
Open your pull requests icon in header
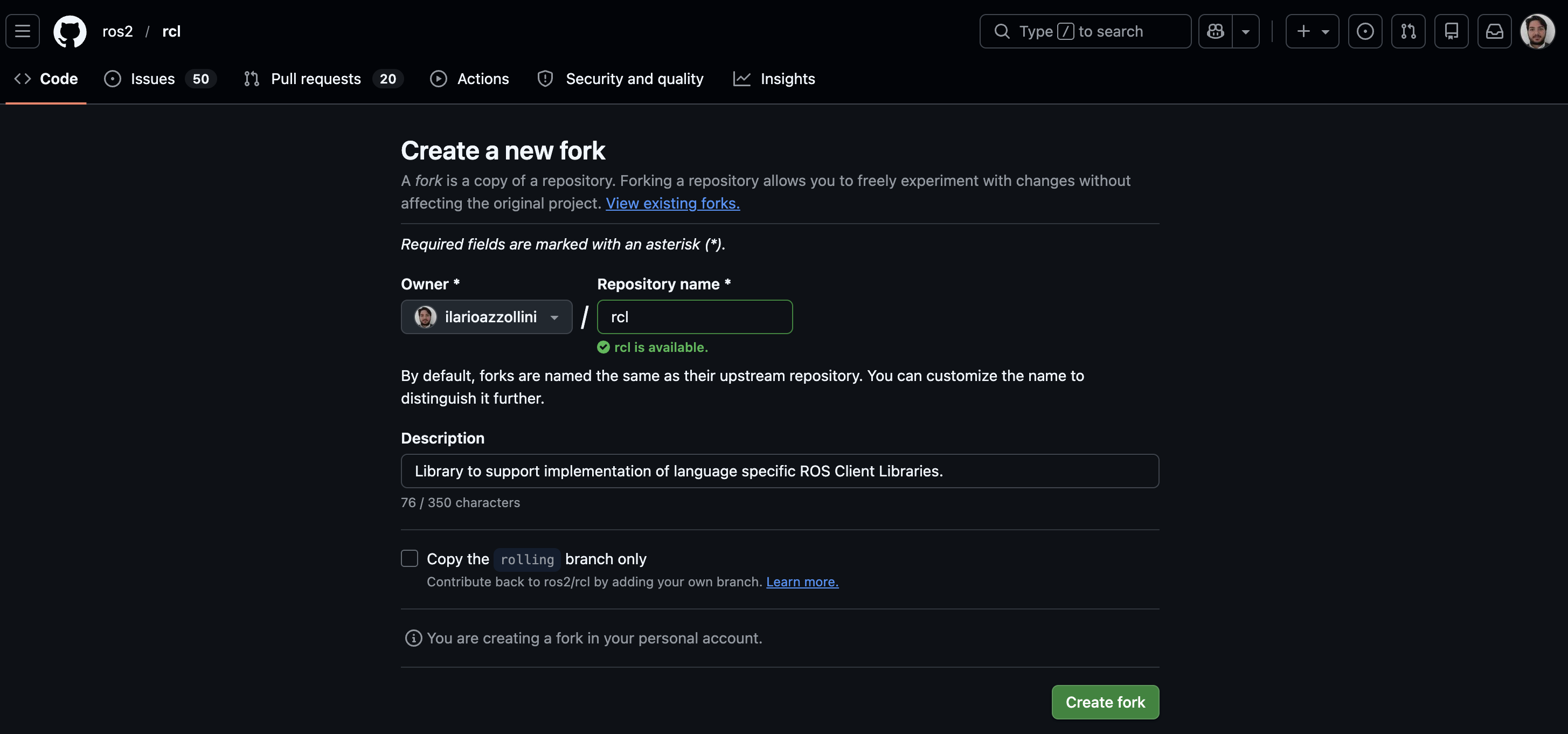click(1408, 31)
